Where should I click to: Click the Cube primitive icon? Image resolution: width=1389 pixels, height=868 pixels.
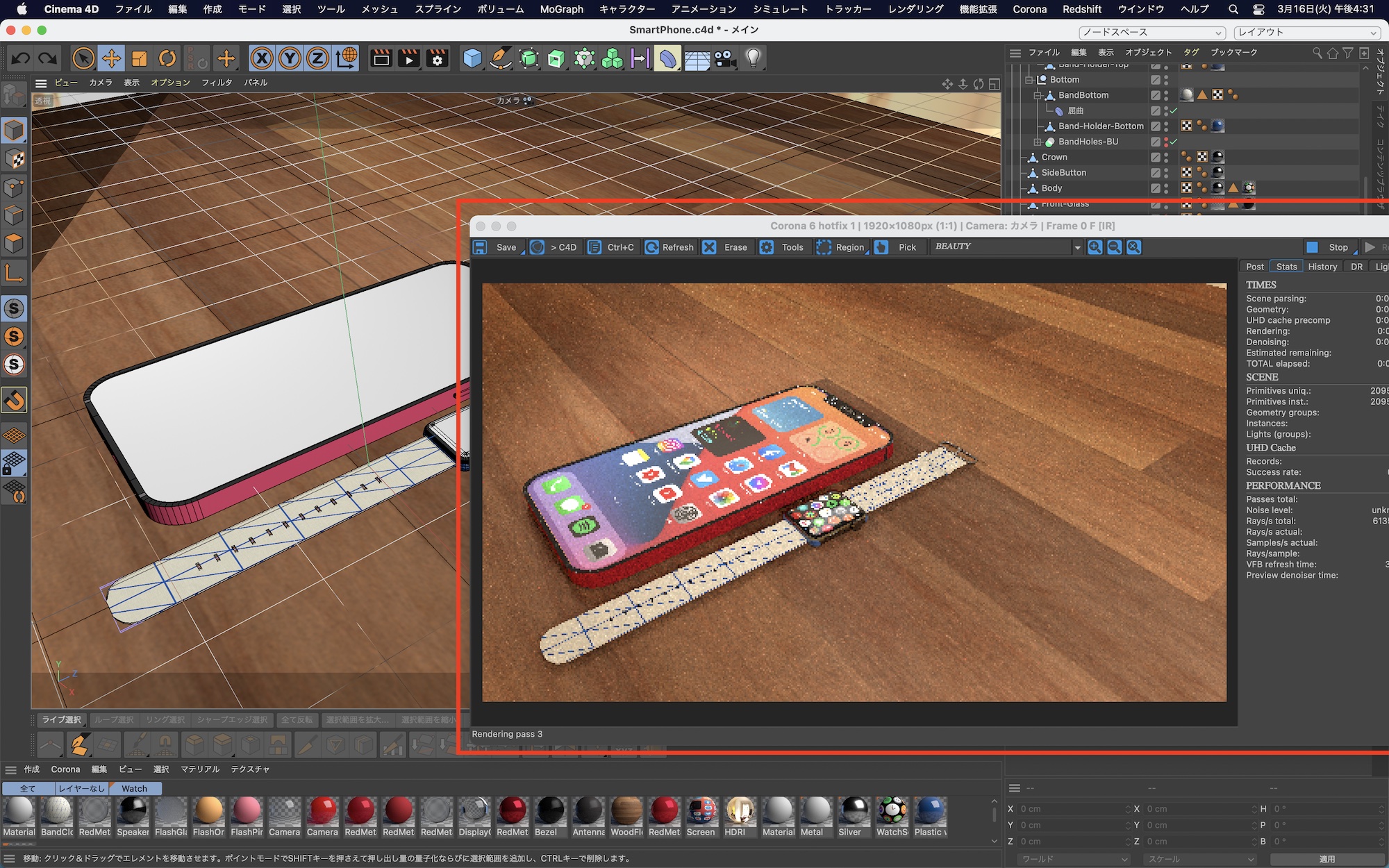click(472, 59)
